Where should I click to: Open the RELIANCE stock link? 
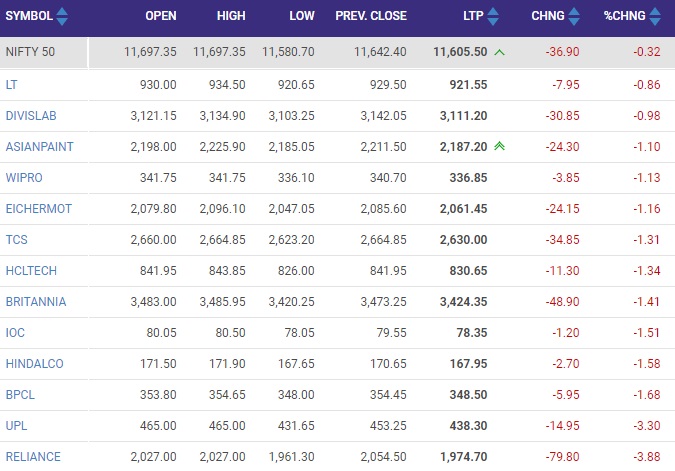click(x=33, y=457)
